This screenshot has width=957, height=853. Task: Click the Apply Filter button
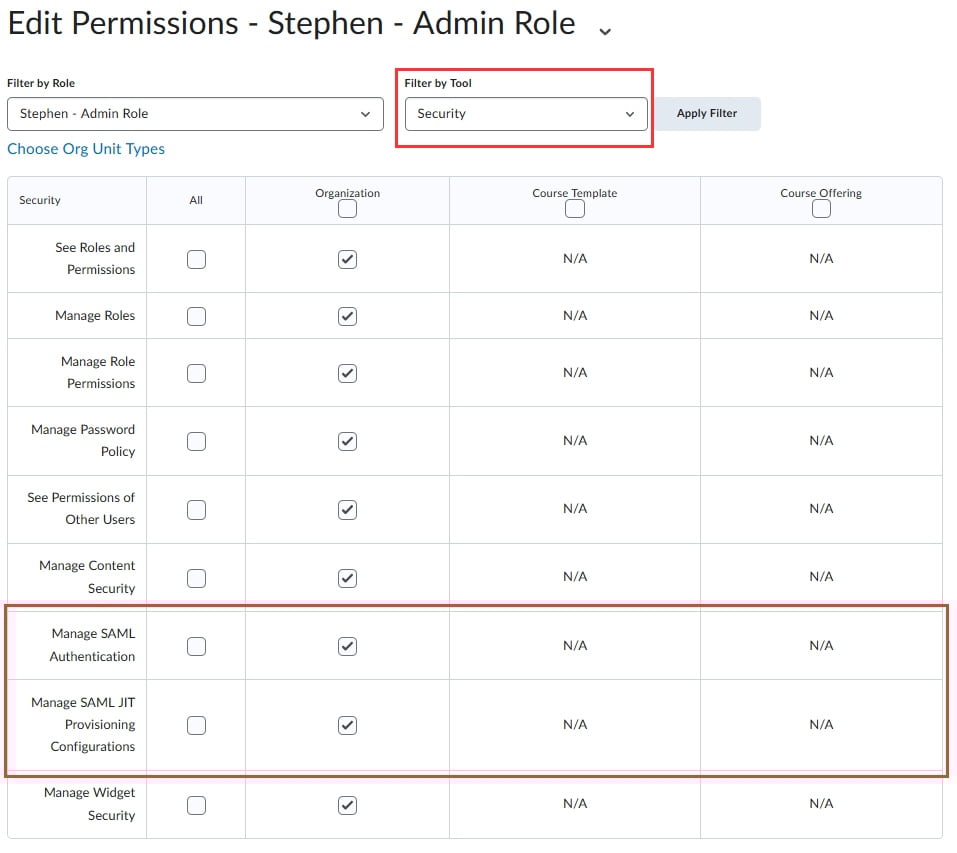706,114
